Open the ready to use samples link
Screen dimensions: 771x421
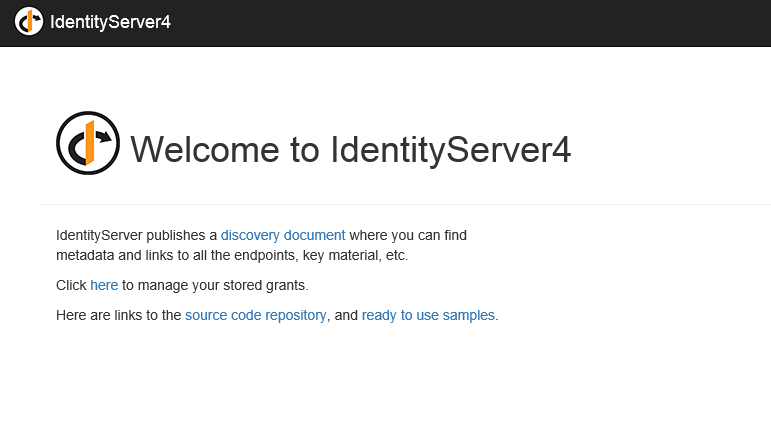[428, 315]
